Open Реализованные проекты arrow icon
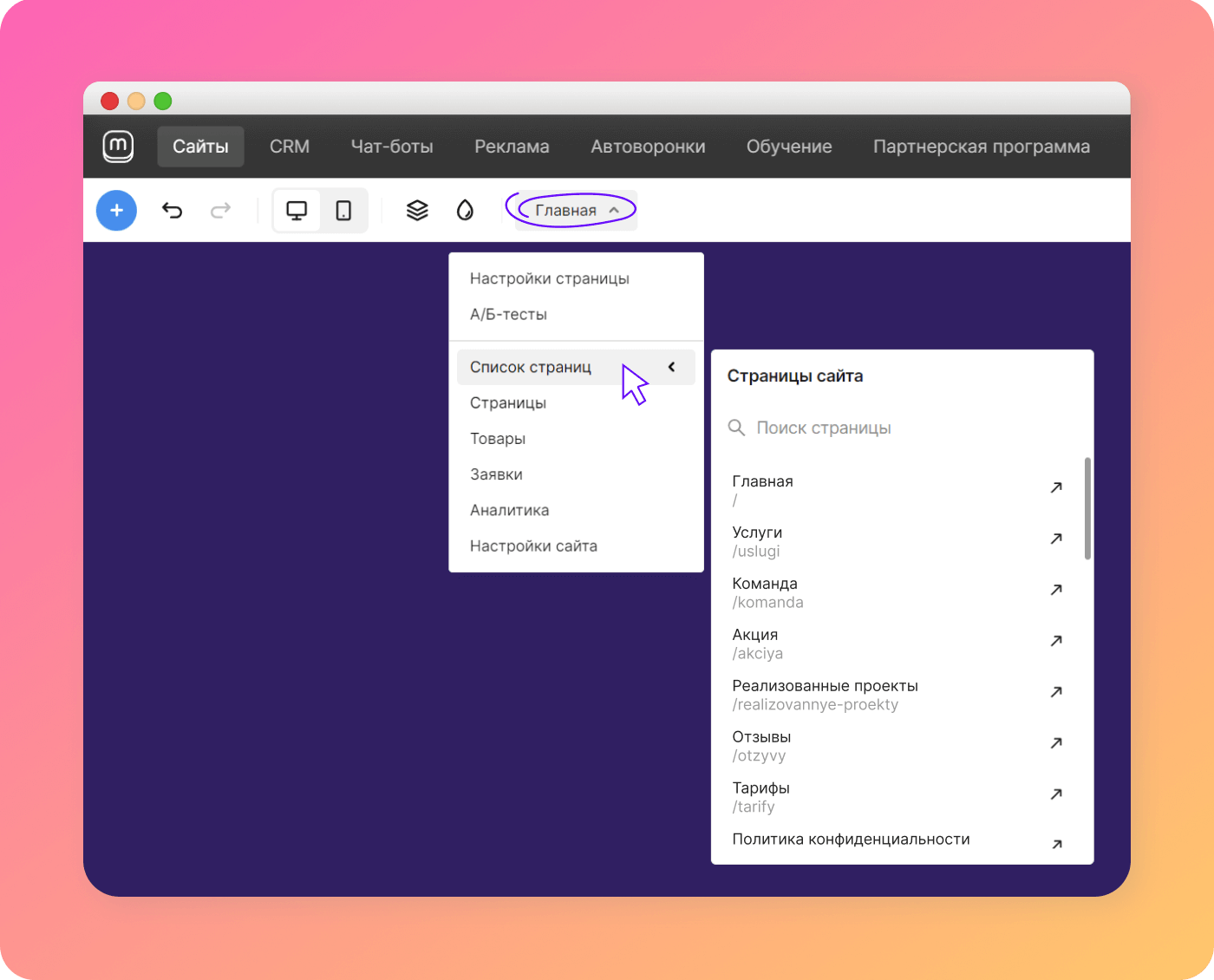This screenshot has width=1214, height=980. coord(1056,692)
